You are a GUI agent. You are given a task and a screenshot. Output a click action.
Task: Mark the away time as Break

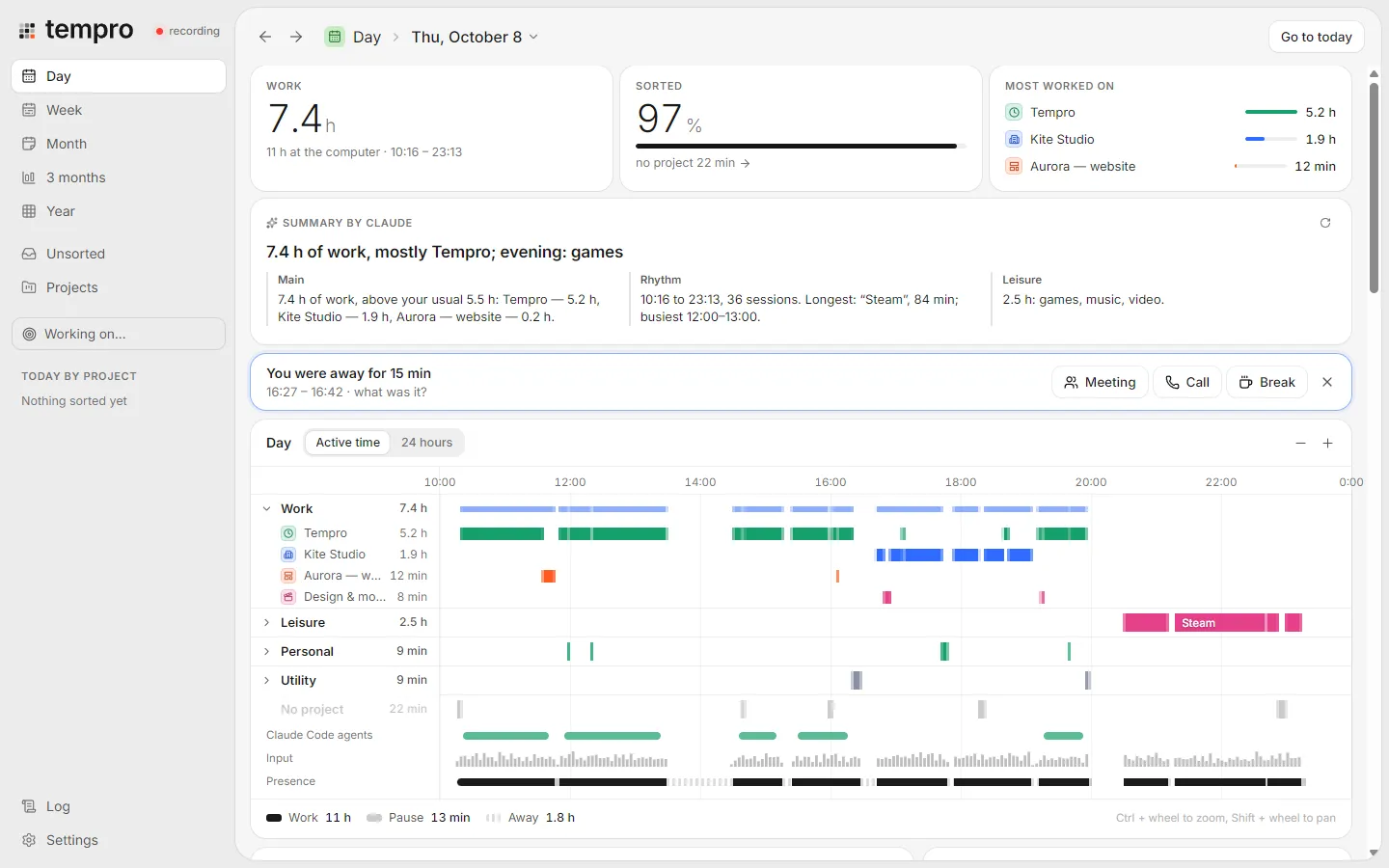click(x=1266, y=382)
